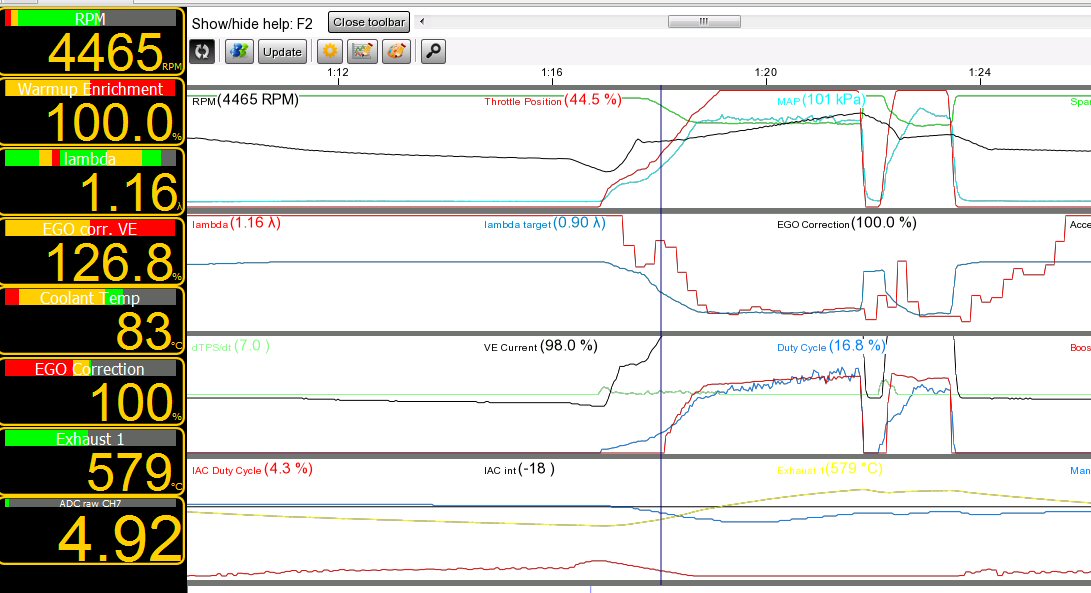Click the blue and green figures toolbar icon
The image size is (1091, 593).
239,52
